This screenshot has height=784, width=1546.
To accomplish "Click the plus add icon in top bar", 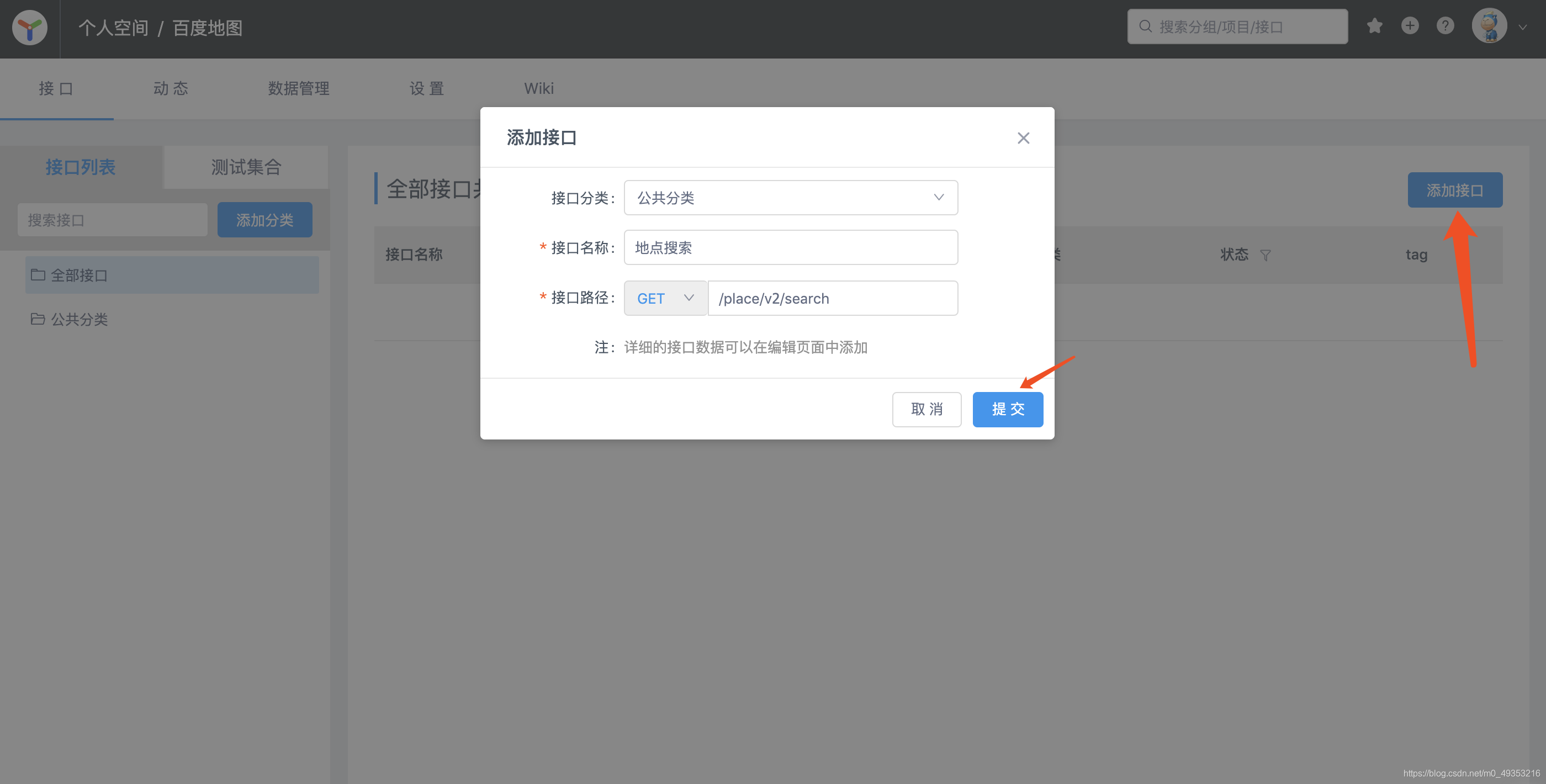I will [1410, 26].
